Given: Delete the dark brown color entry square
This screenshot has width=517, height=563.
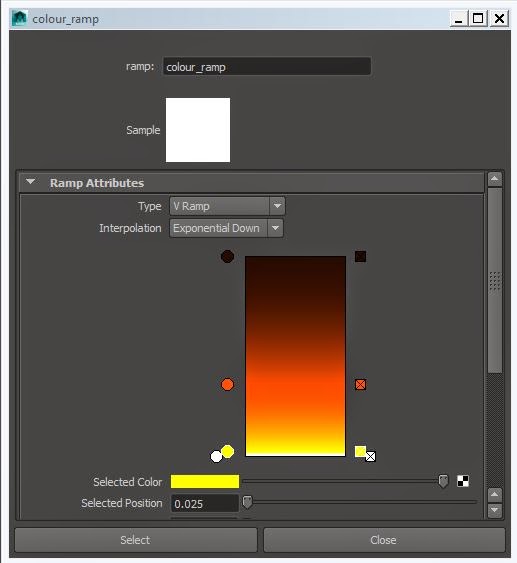Looking at the screenshot, I should (360, 256).
